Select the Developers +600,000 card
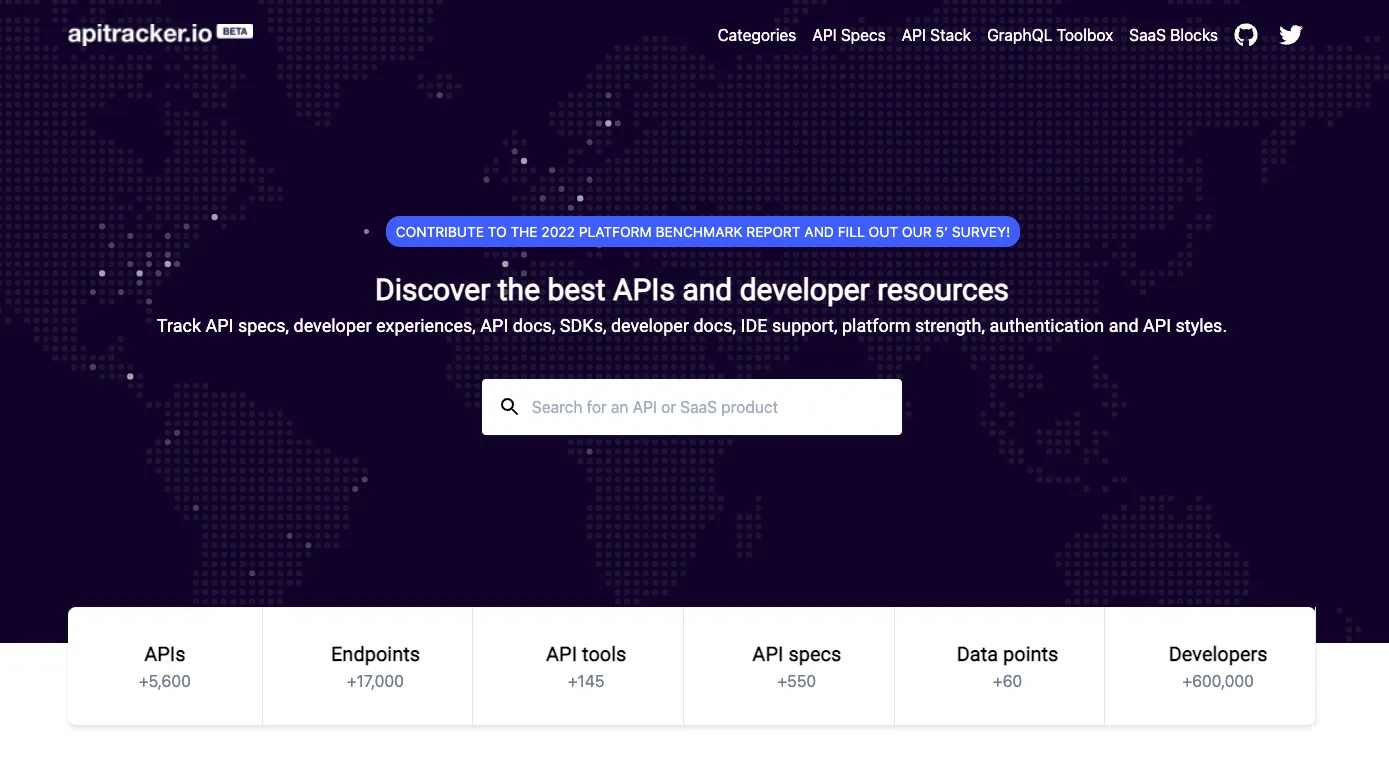This screenshot has height=768, width=1389. [x=1210, y=667]
